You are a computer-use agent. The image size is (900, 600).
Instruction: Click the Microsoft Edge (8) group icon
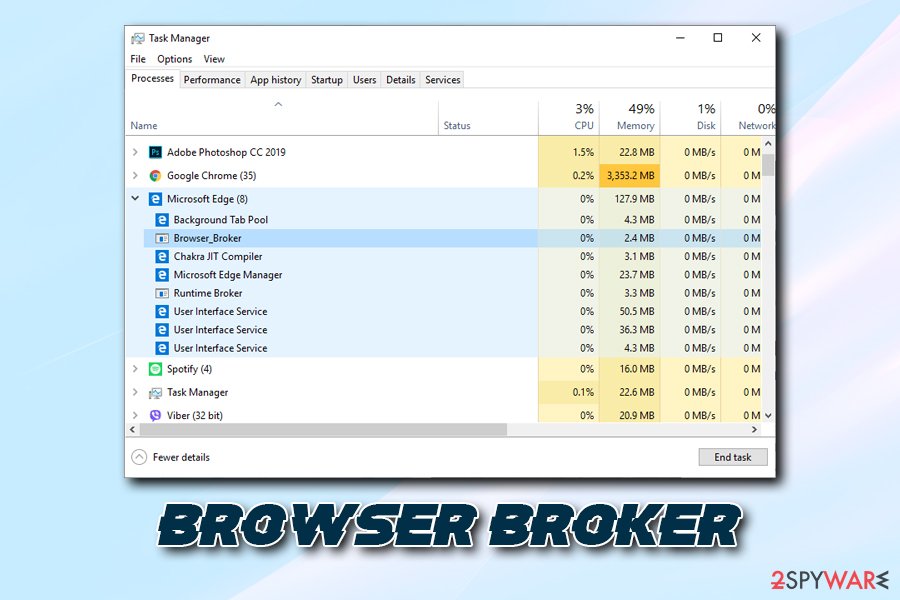tap(155, 199)
